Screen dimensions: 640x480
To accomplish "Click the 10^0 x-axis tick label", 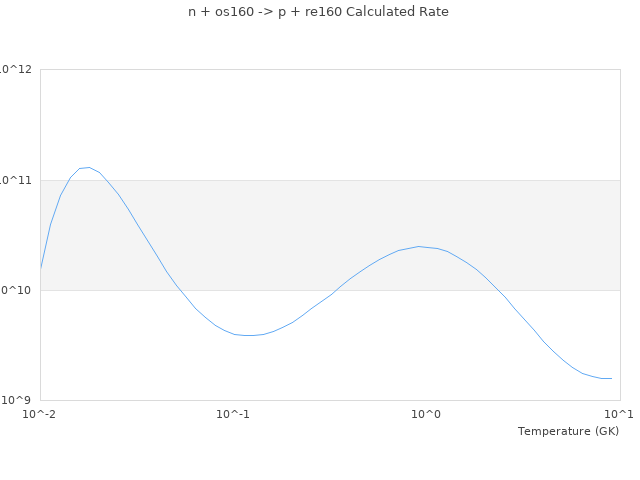I will point(426,414).
